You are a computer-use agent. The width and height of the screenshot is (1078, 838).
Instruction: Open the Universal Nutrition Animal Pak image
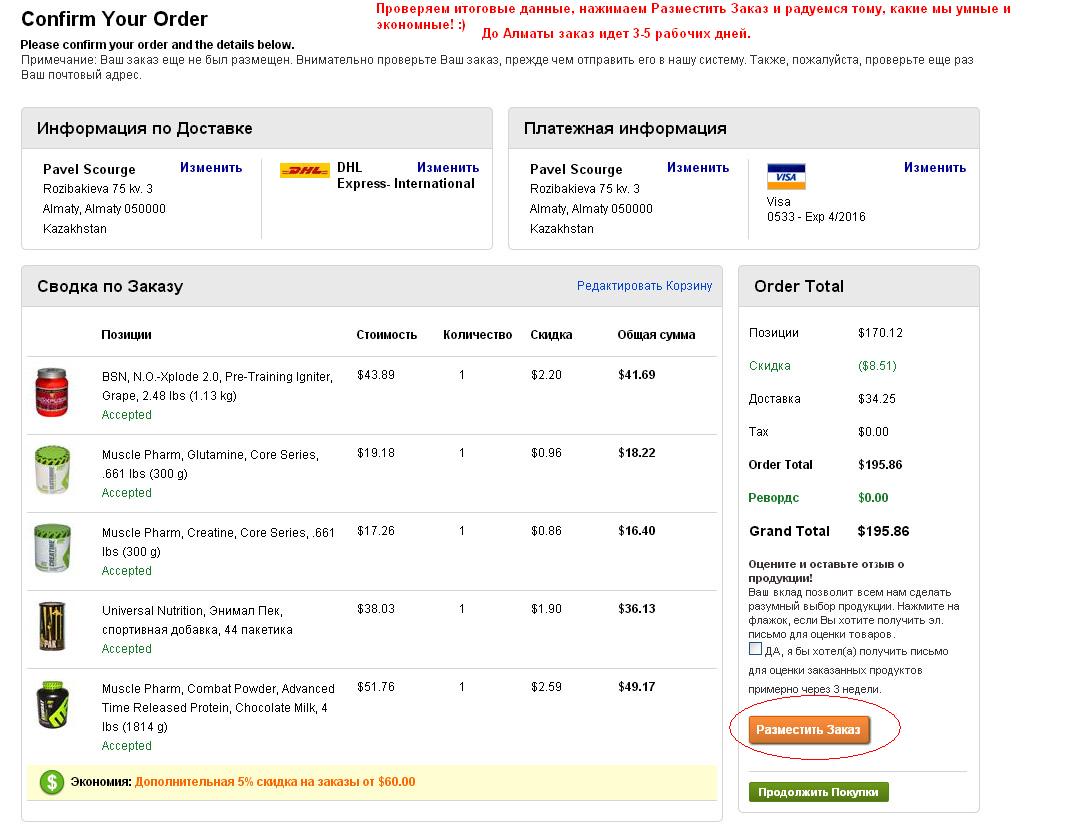pyautogui.click(x=52, y=626)
